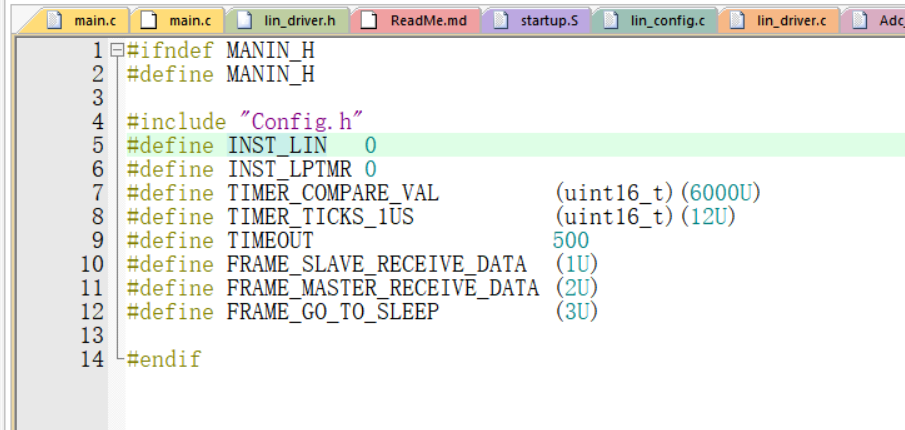Screen dimensions: 905x430
Task: Click the TIMER_COMPARE_VAL macro name
Action: coord(333,193)
